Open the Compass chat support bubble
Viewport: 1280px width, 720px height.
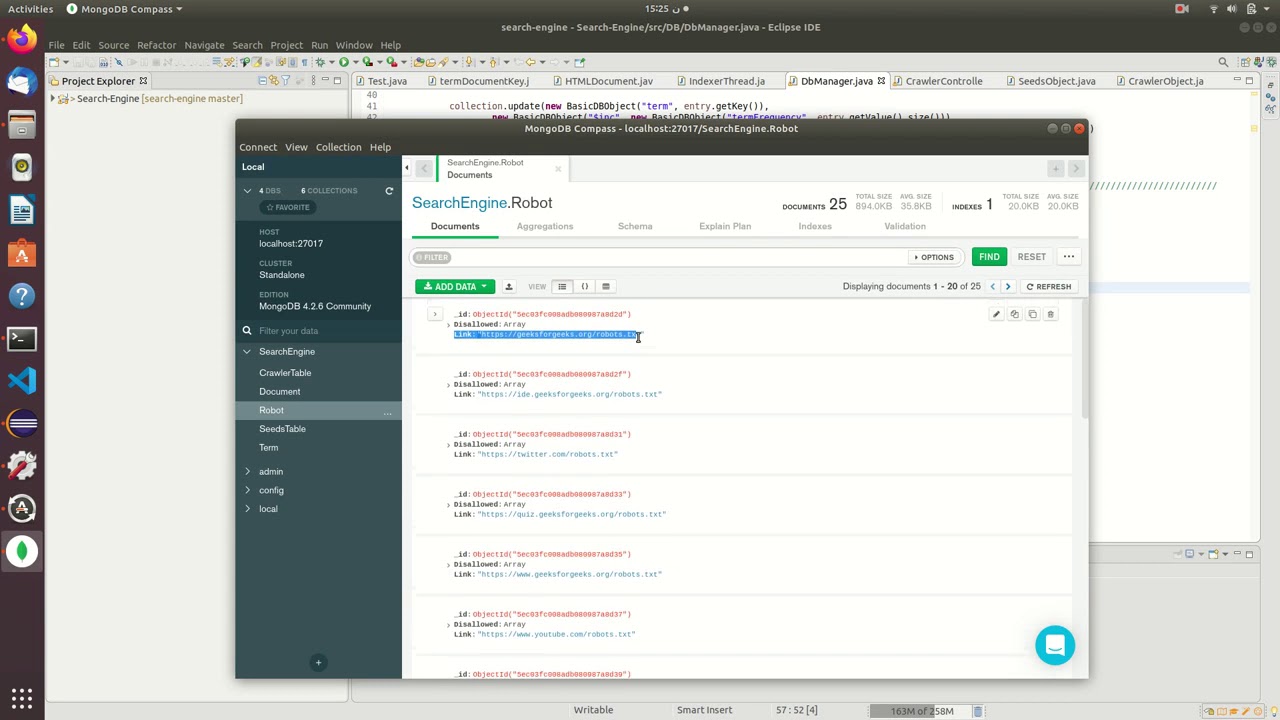pos(1055,645)
